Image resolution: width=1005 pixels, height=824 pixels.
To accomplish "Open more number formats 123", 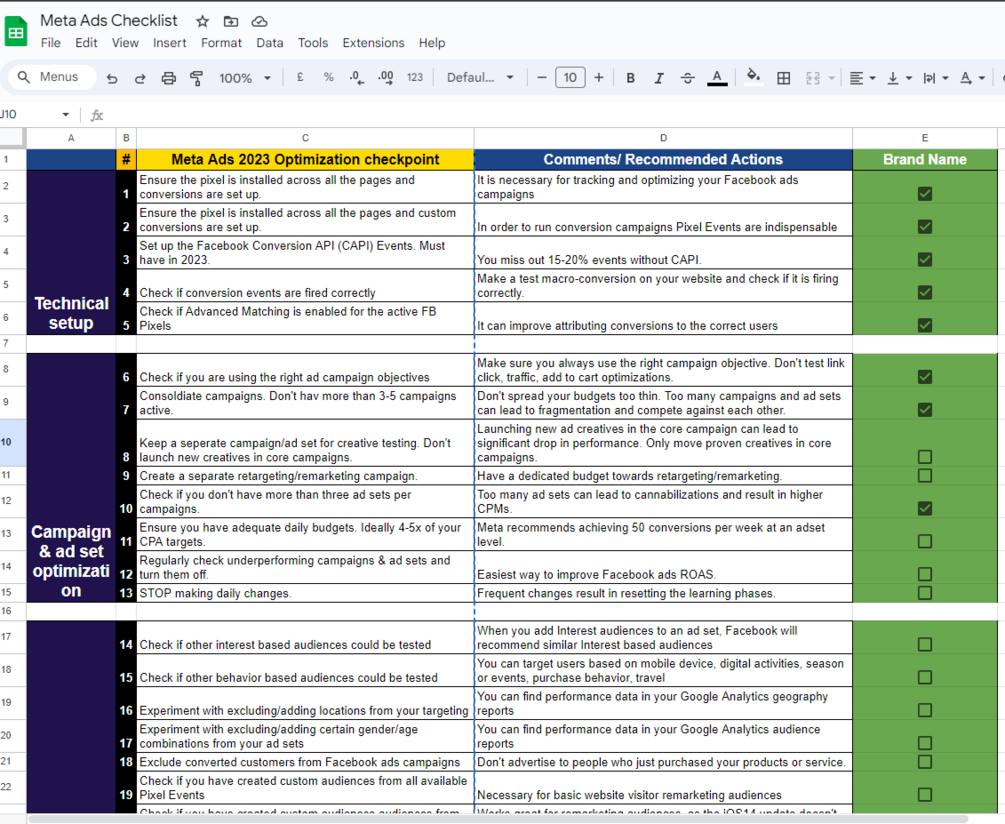I will (415, 78).
